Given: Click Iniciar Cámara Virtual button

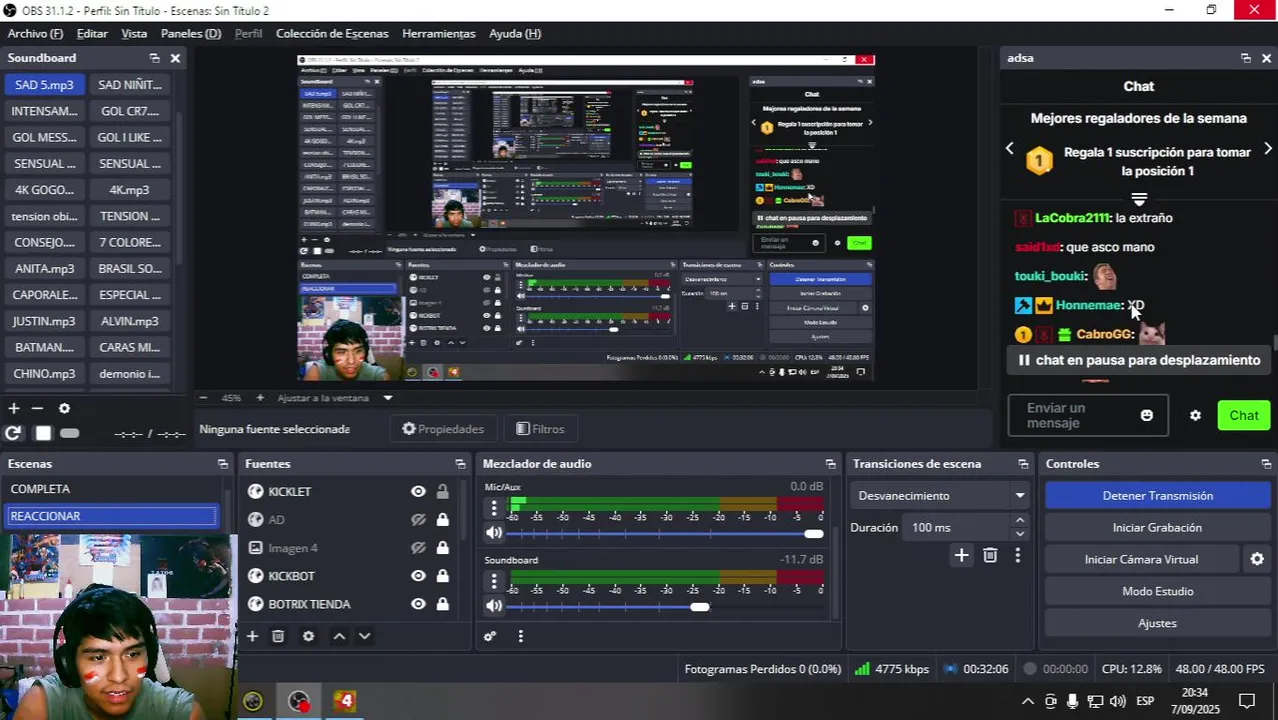Looking at the screenshot, I should 1142,559.
